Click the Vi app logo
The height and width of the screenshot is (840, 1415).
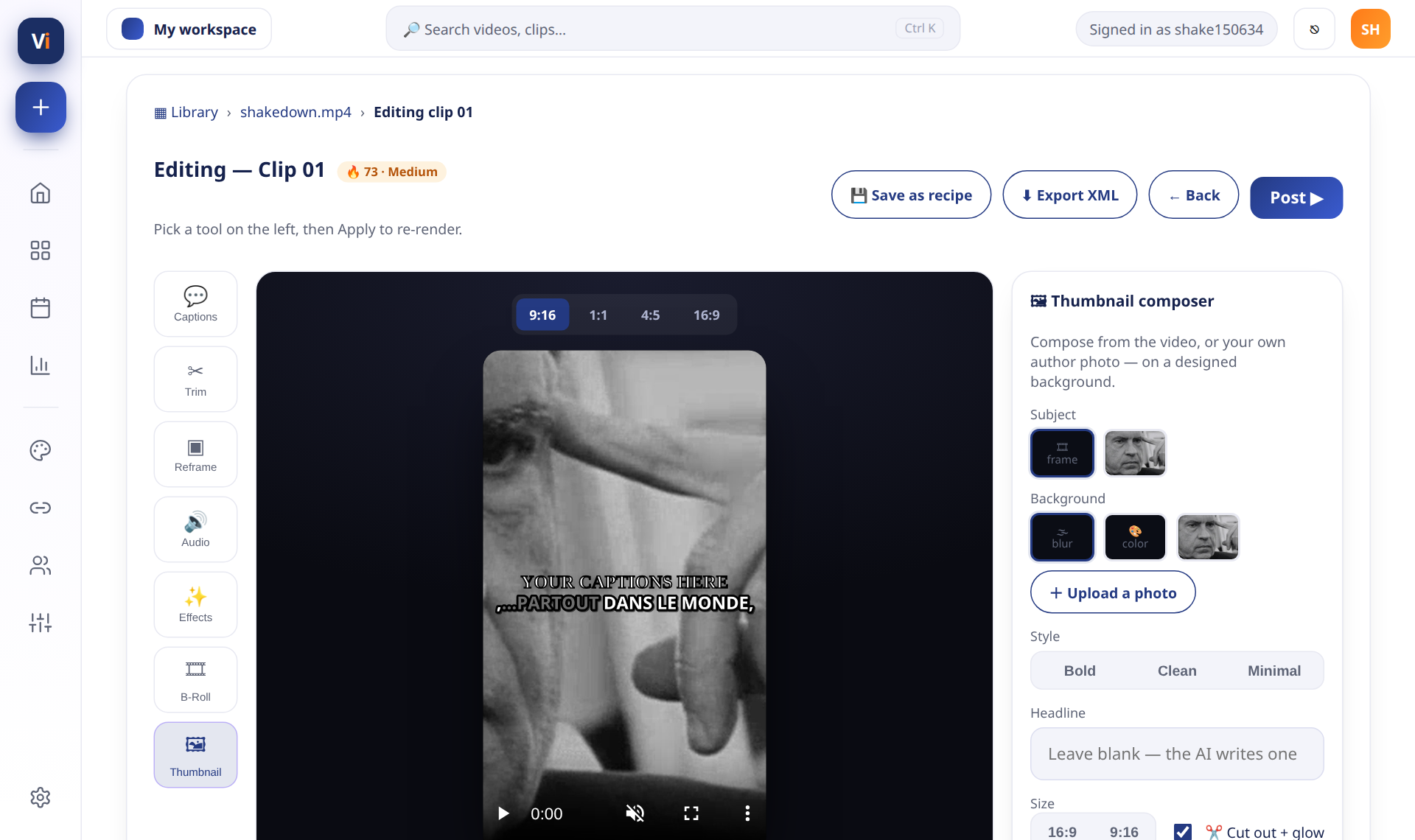click(41, 41)
